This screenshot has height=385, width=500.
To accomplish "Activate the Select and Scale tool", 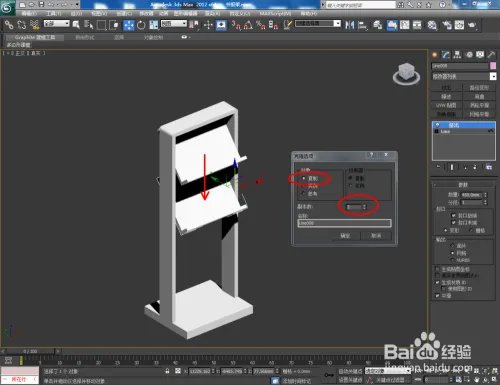I will [154, 25].
